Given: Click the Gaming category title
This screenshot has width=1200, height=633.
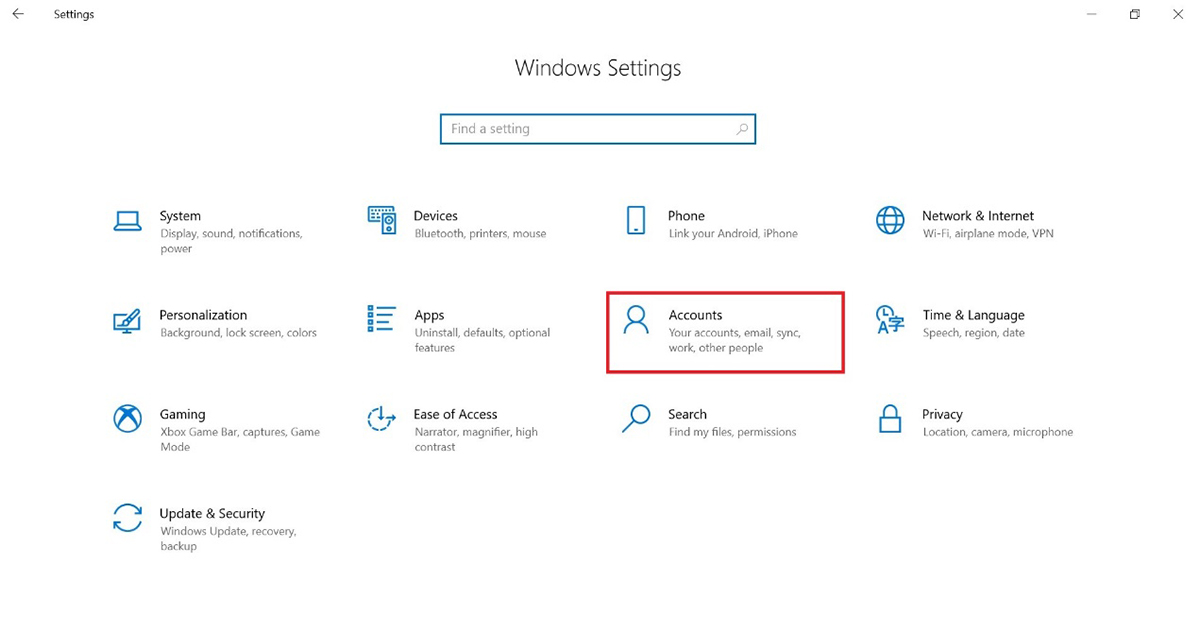Looking at the screenshot, I should 182,414.
